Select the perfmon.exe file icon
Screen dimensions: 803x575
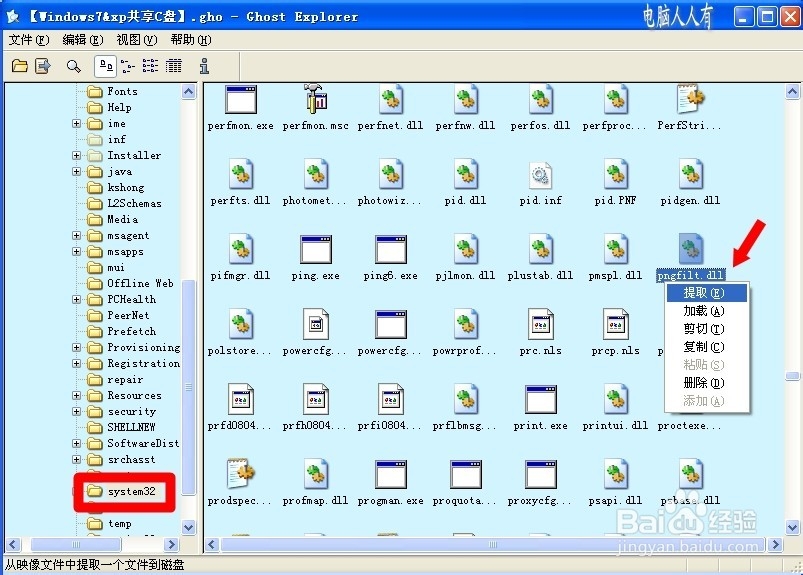(x=241, y=100)
